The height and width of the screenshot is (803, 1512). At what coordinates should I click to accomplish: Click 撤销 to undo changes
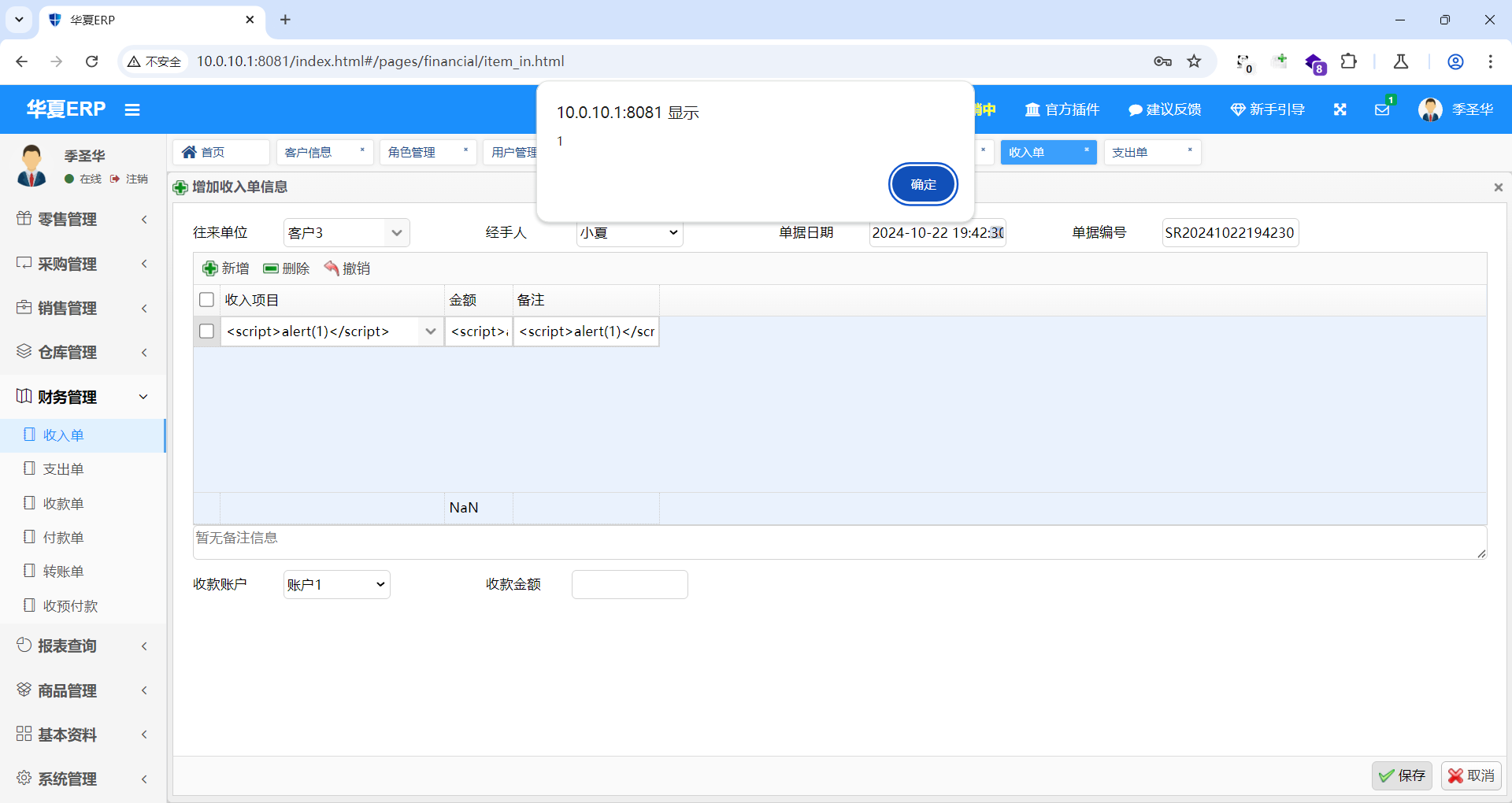tap(347, 268)
